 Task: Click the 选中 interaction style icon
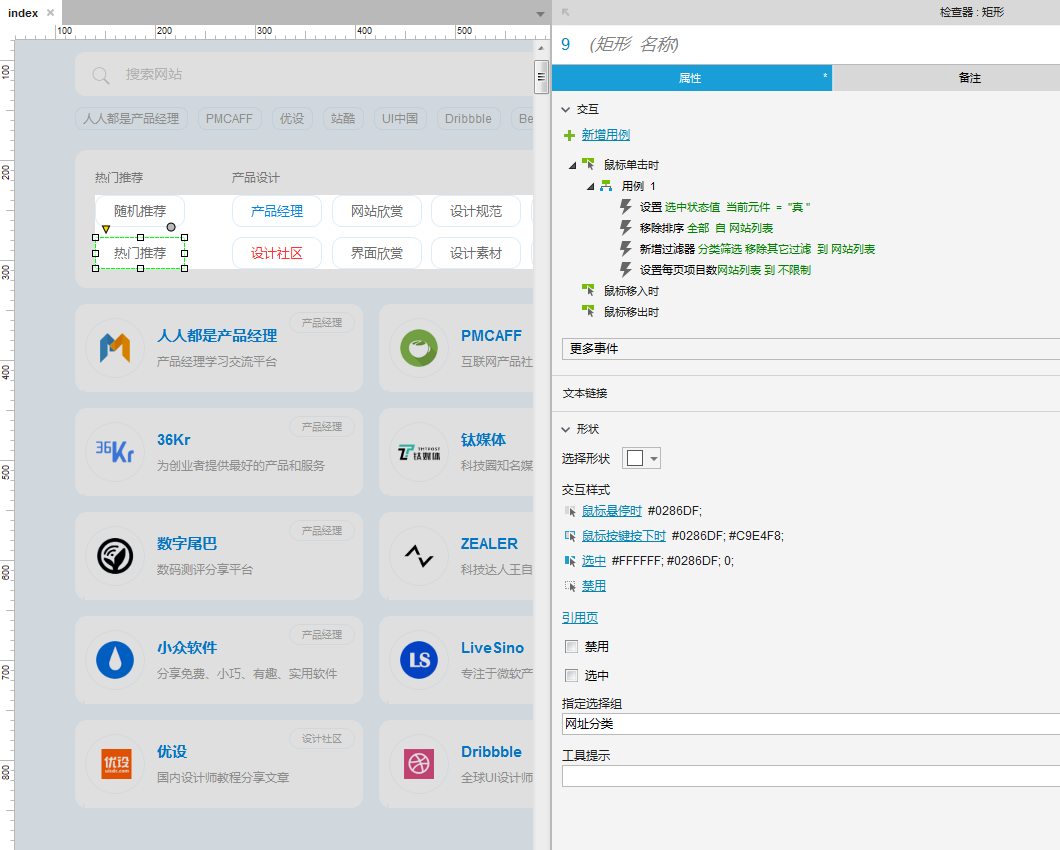(x=570, y=561)
